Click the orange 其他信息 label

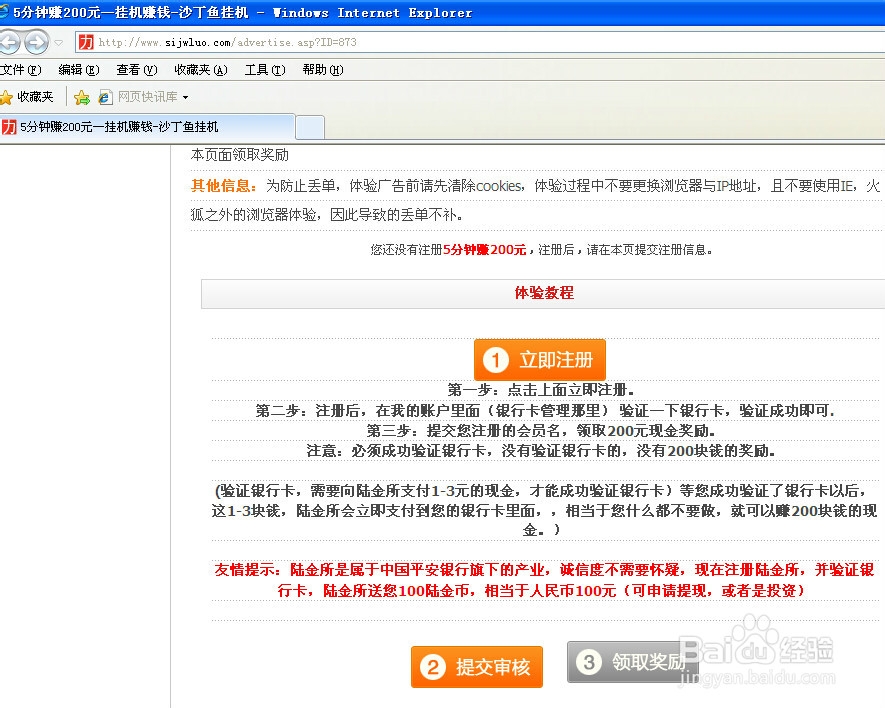click(x=224, y=186)
